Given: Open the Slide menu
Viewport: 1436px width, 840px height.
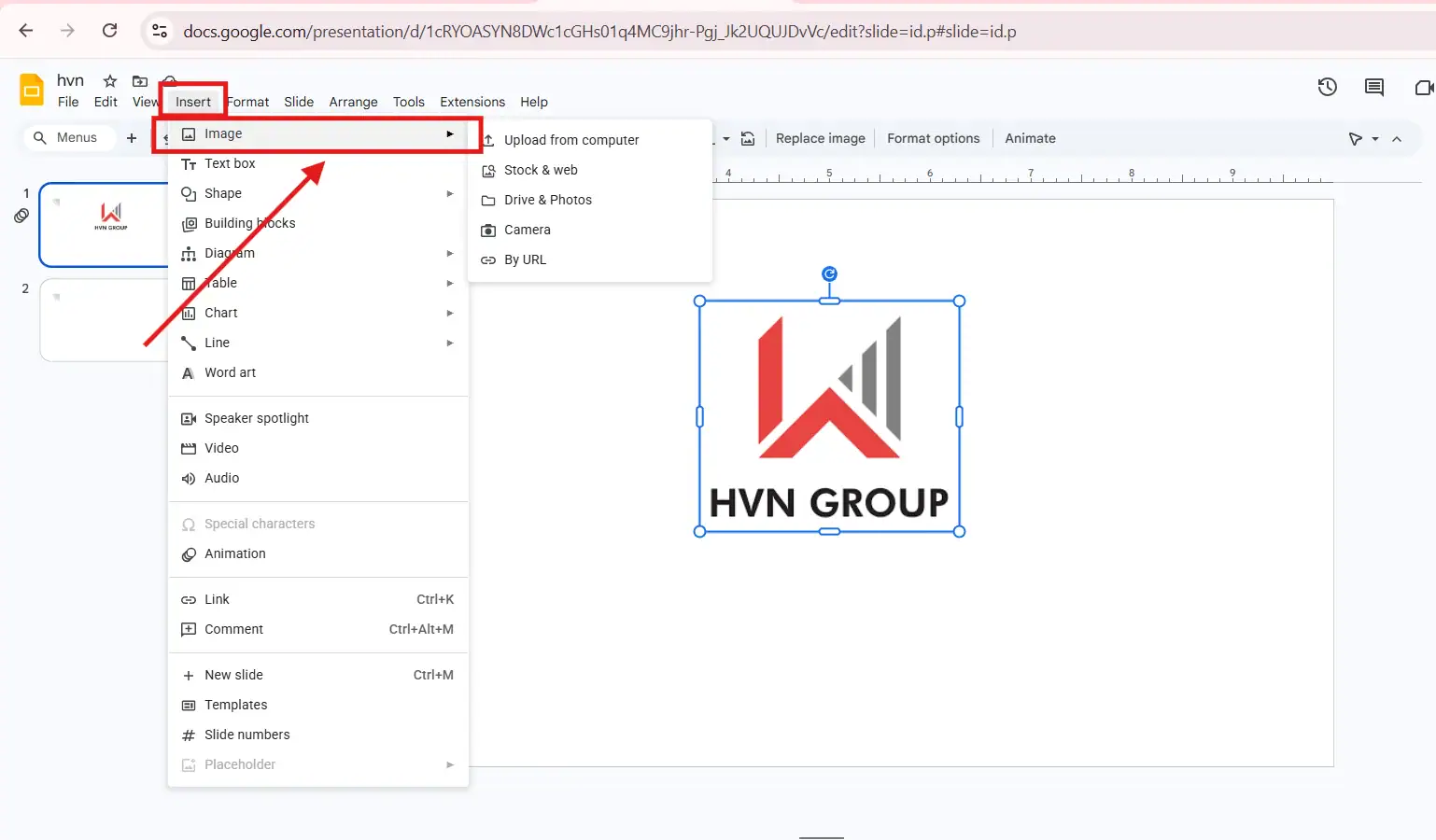Looking at the screenshot, I should click(299, 102).
